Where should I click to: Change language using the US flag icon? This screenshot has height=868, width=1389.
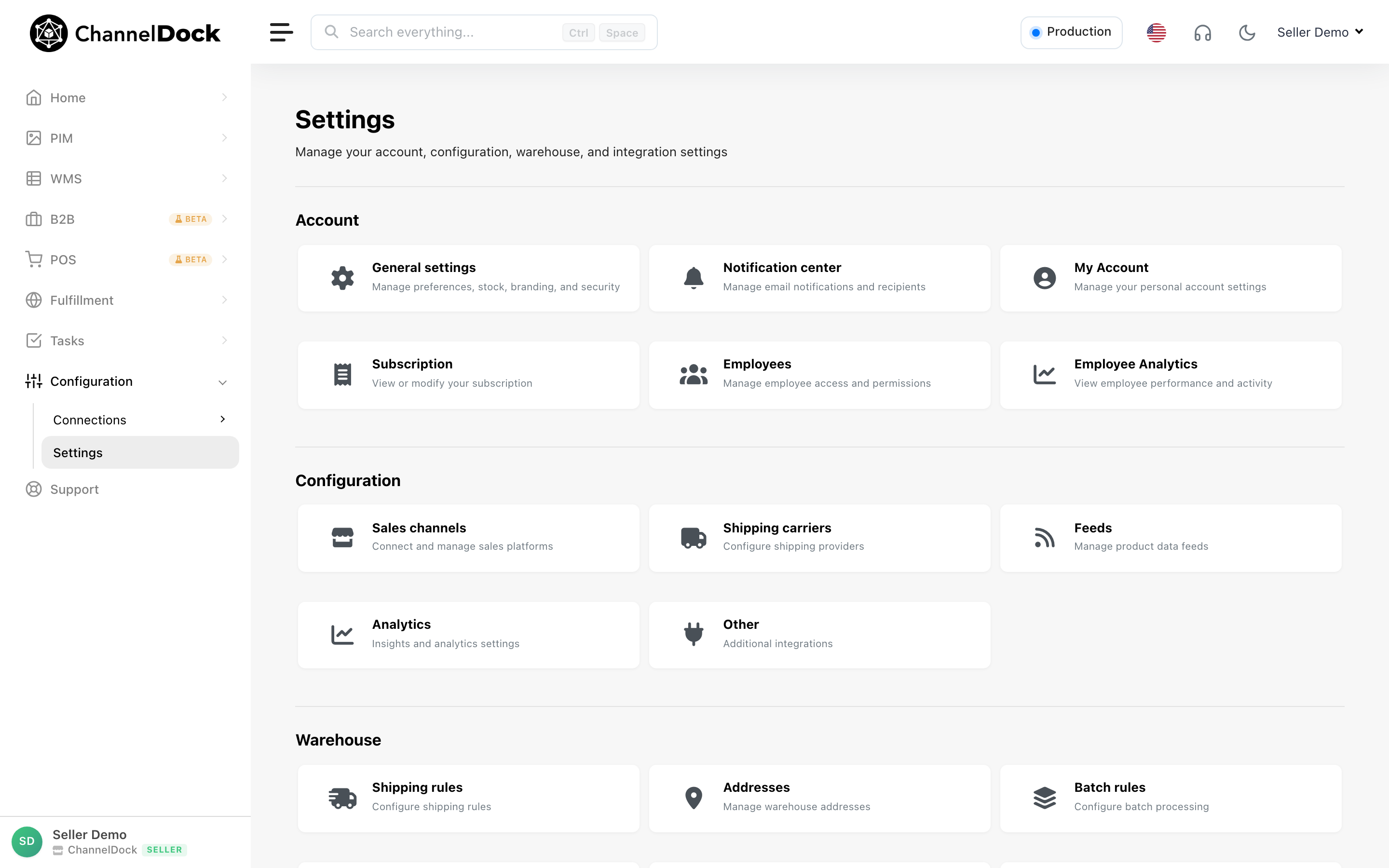coord(1156,33)
